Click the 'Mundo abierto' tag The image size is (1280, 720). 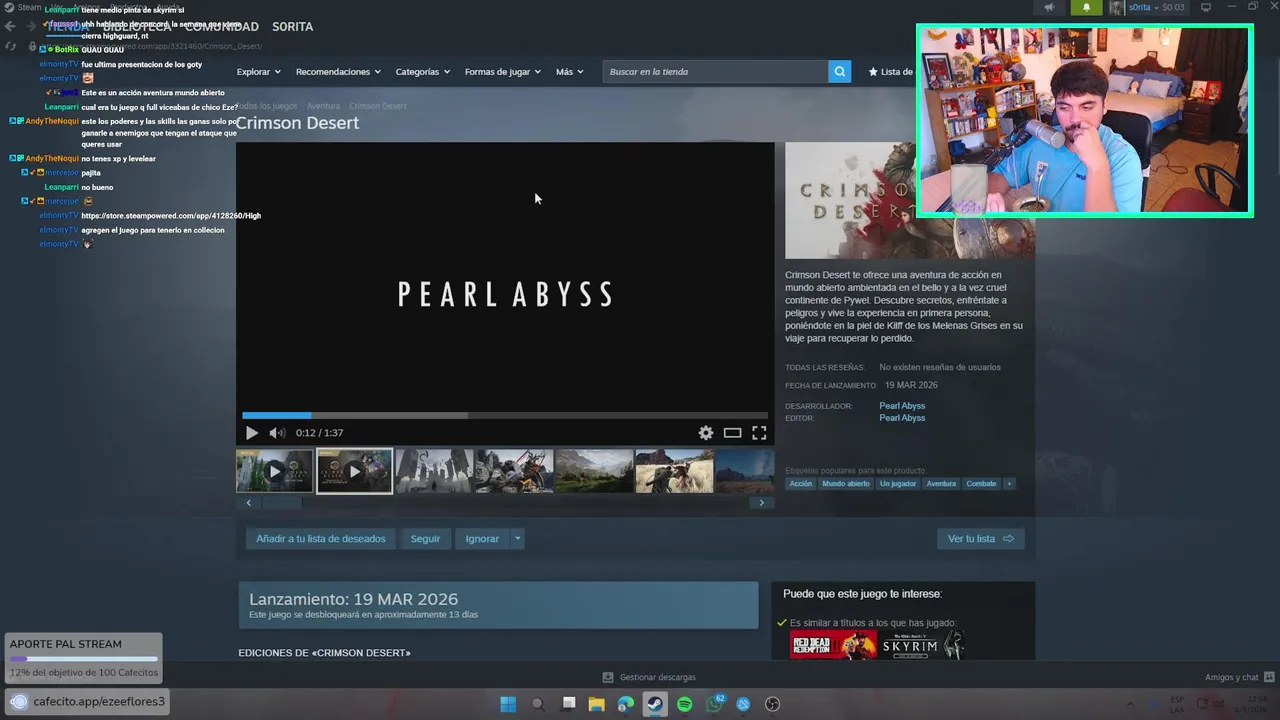[846, 484]
